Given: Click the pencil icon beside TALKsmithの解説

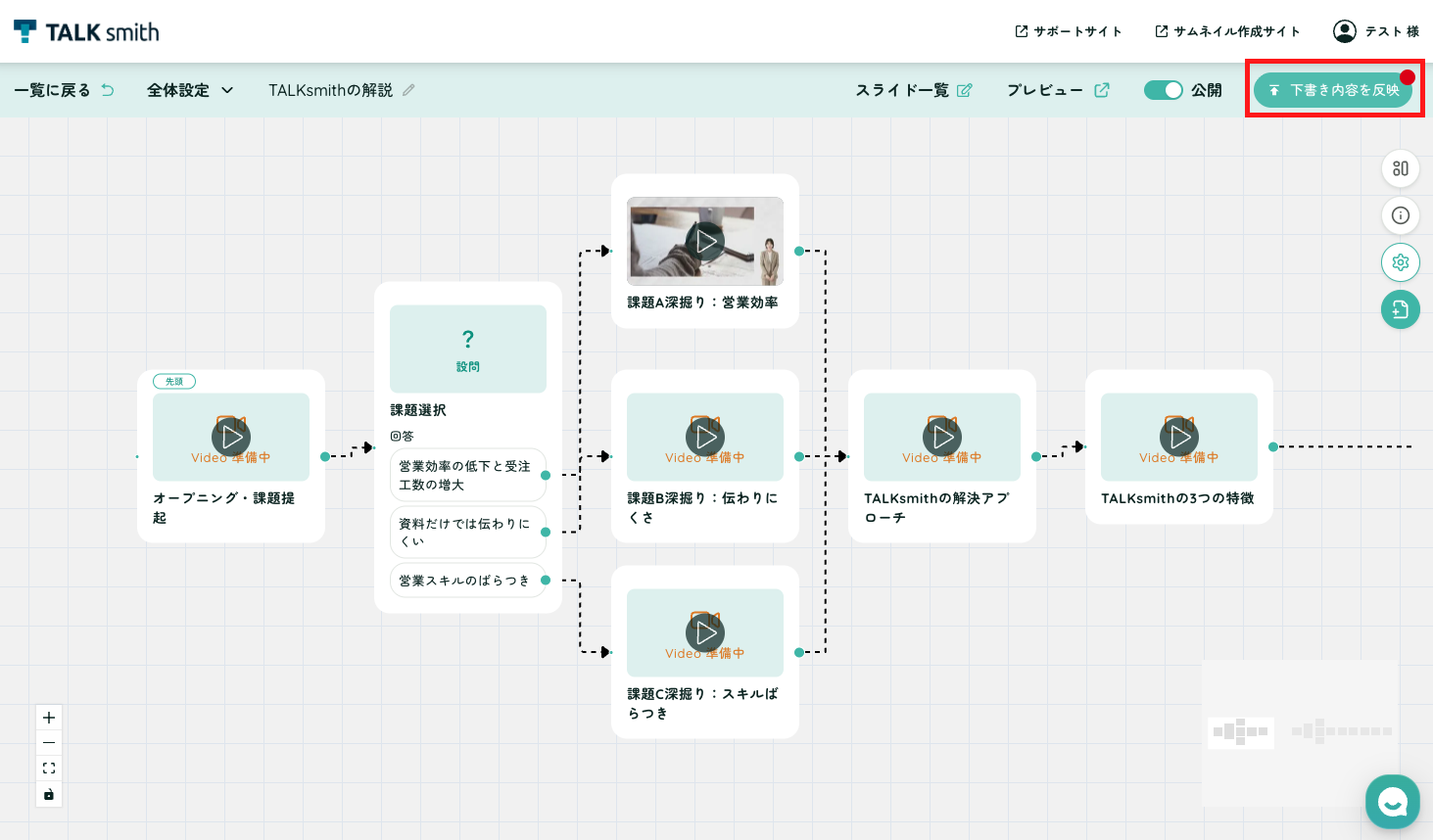Looking at the screenshot, I should (408, 90).
